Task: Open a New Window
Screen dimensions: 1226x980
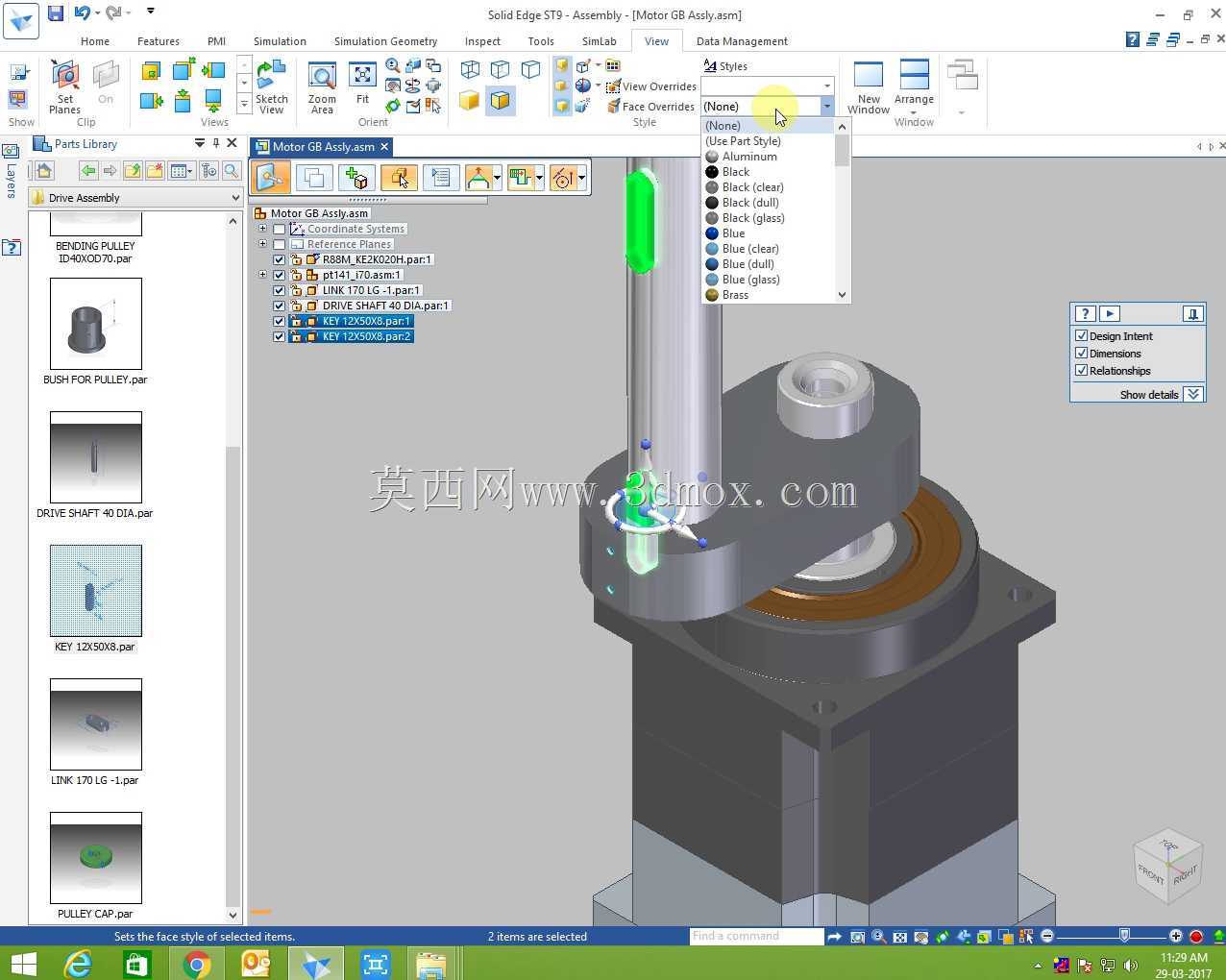Action: click(869, 87)
